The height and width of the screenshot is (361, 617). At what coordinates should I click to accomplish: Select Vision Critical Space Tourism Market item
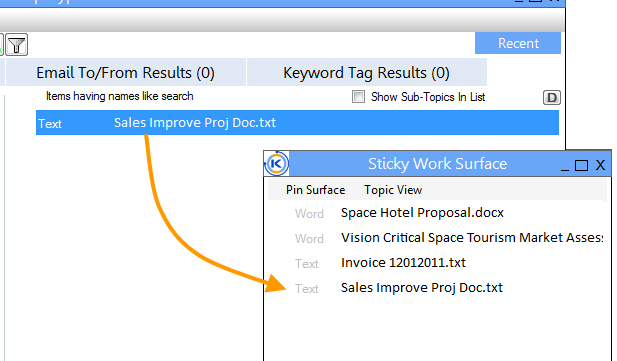pos(472,238)
